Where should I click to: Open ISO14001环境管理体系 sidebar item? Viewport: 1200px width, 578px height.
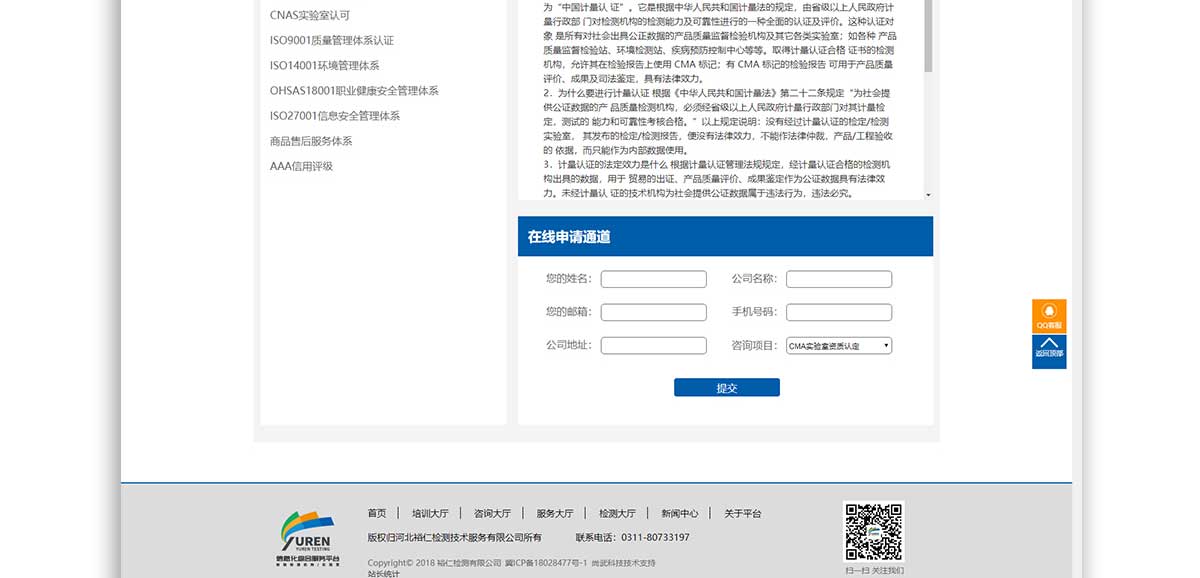[324, 65]
